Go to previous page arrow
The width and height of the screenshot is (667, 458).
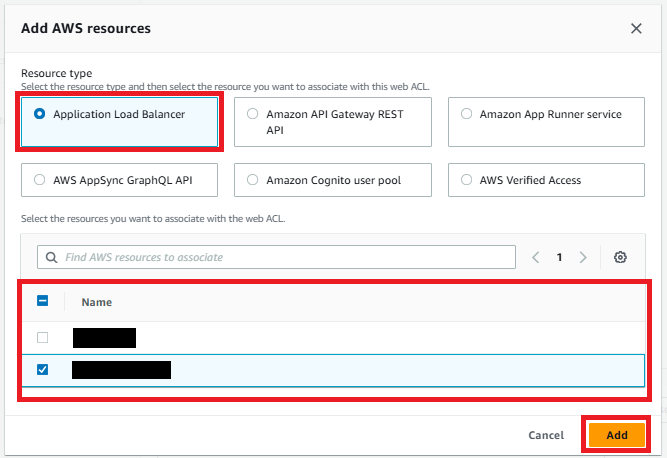click(x=536, y=257)
